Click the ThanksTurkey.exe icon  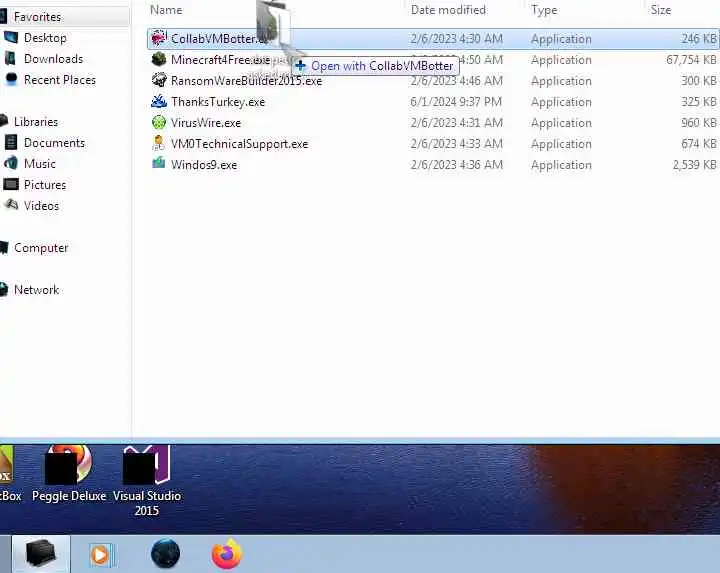tap(159, 101)
